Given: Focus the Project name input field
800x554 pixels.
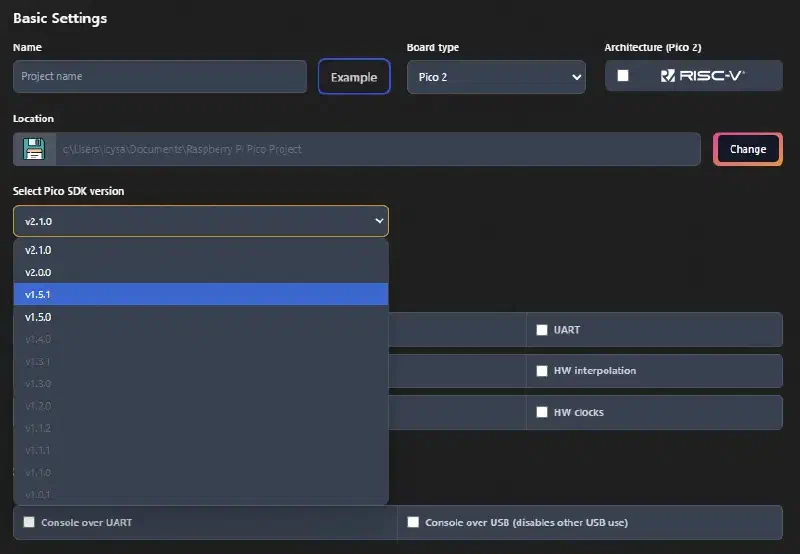Looking at the screenshot, I should click(160, 77).
